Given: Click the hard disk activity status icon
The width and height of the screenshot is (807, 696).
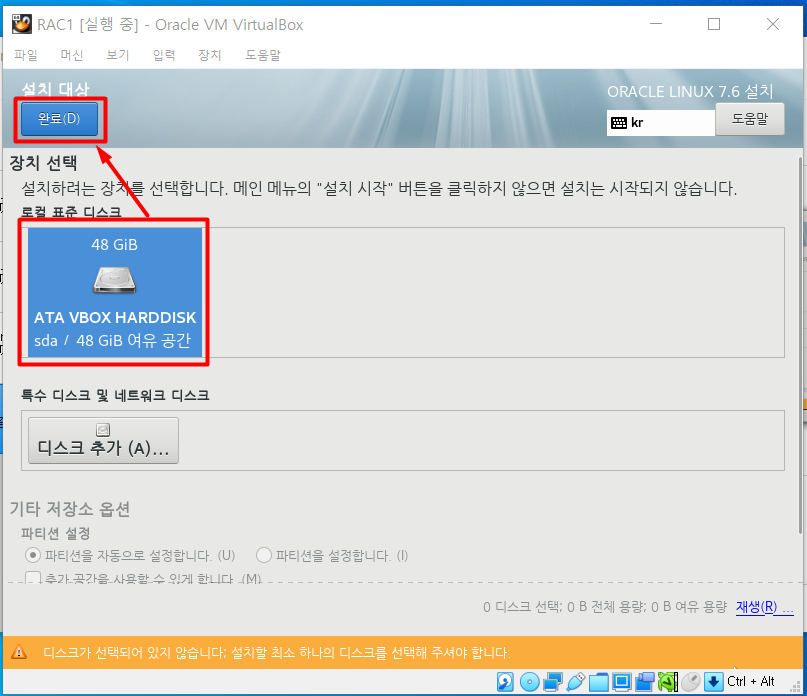Looking at the screenshot, I should tap(505, 682).
